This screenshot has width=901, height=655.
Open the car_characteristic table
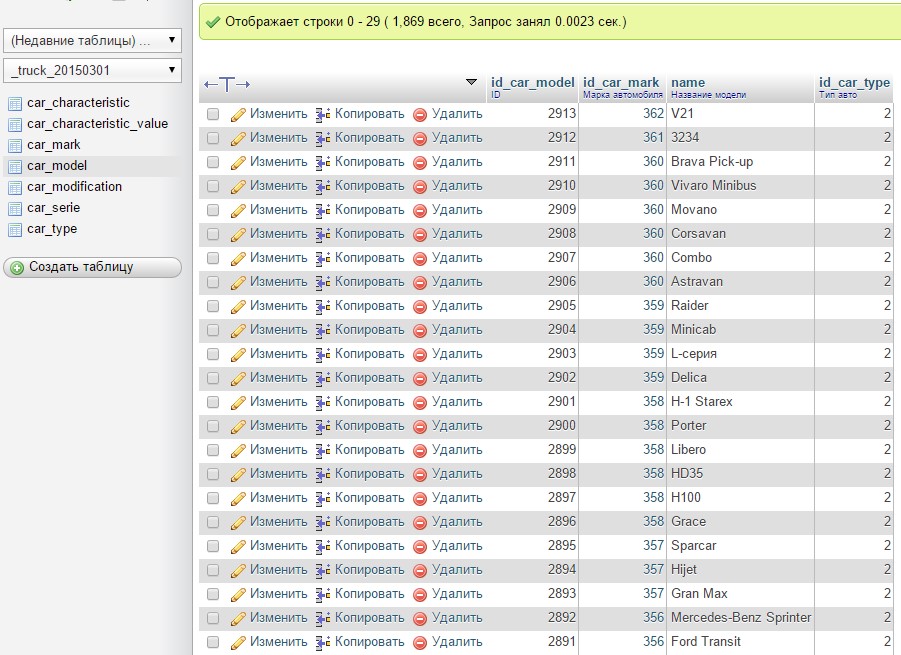tap(78, 103)
